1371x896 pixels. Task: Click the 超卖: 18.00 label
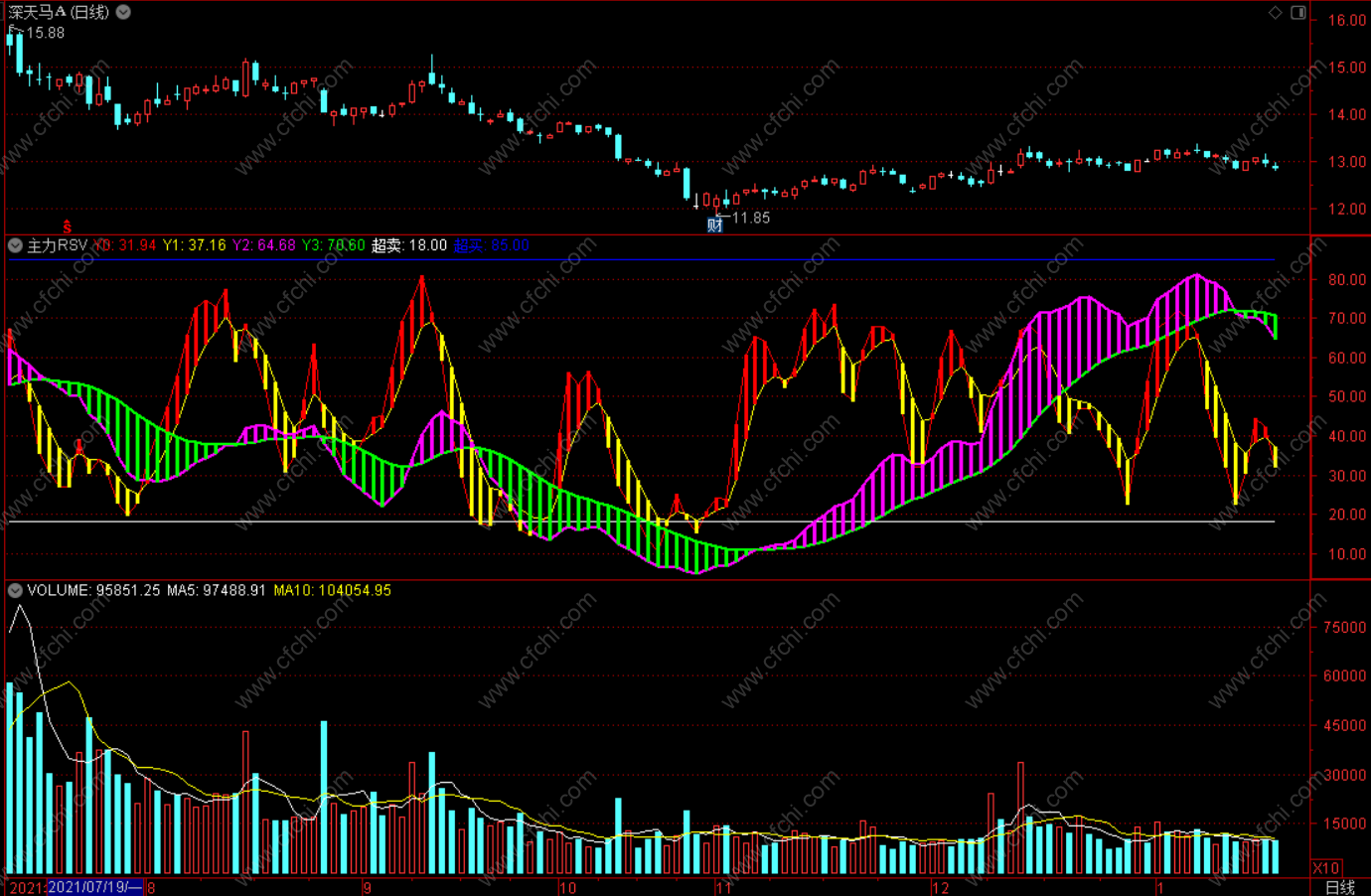click(409, 245)
